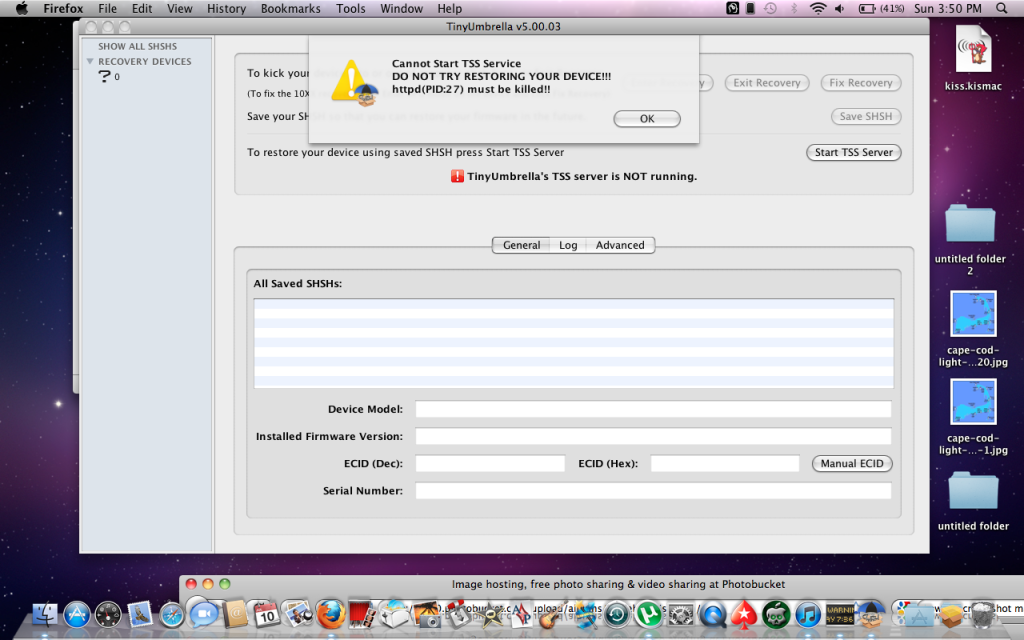Open PokerStars from the Dock

[744, 615]
